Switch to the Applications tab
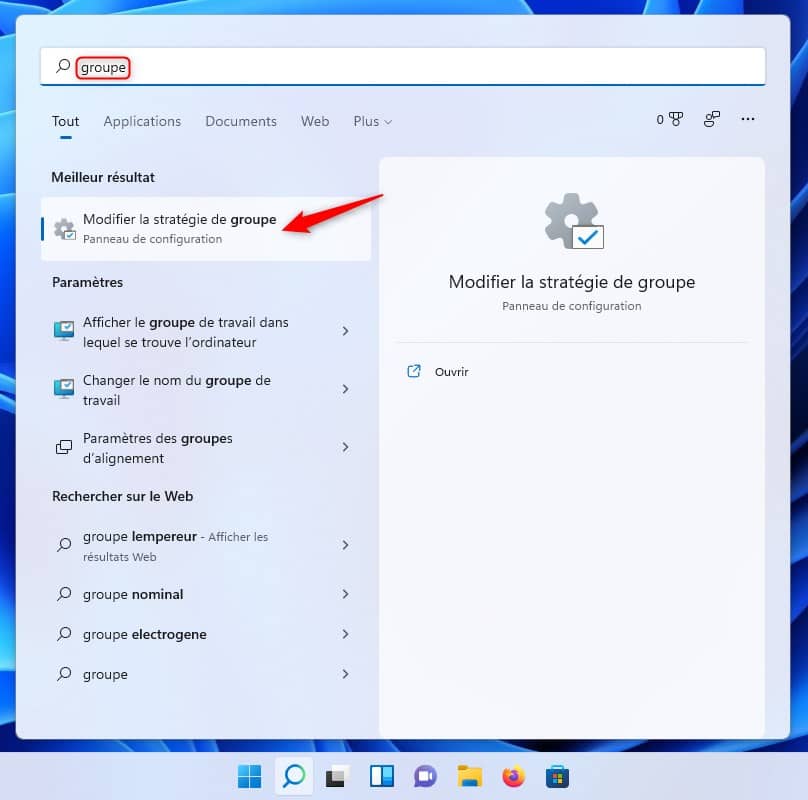This screenshot has height=800, width=808. tap(142, 122)
